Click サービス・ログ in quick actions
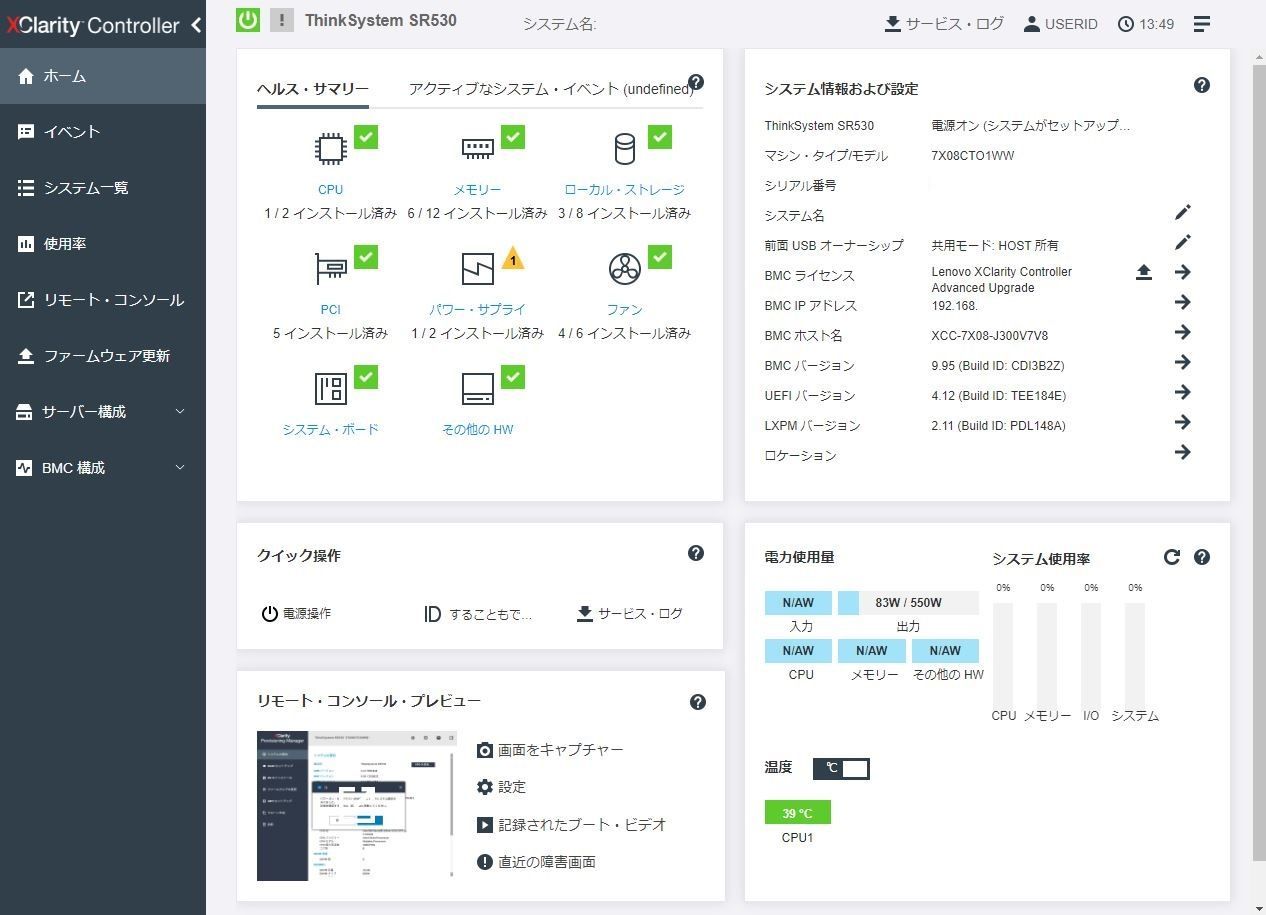This screenshot has width=1266, height=915. [x=630, y=614]
